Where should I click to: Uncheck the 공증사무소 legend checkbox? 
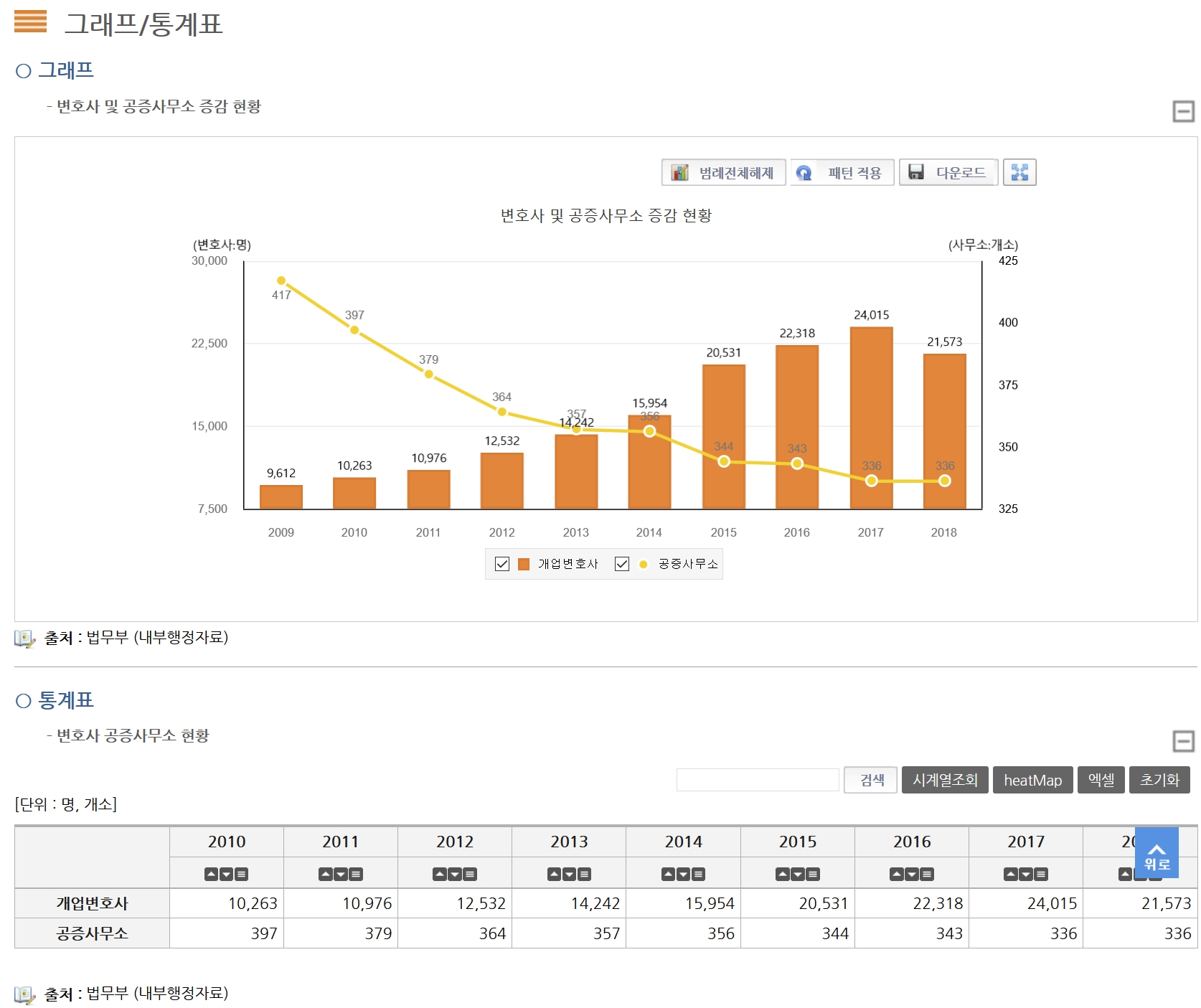[x=622, y=564]
